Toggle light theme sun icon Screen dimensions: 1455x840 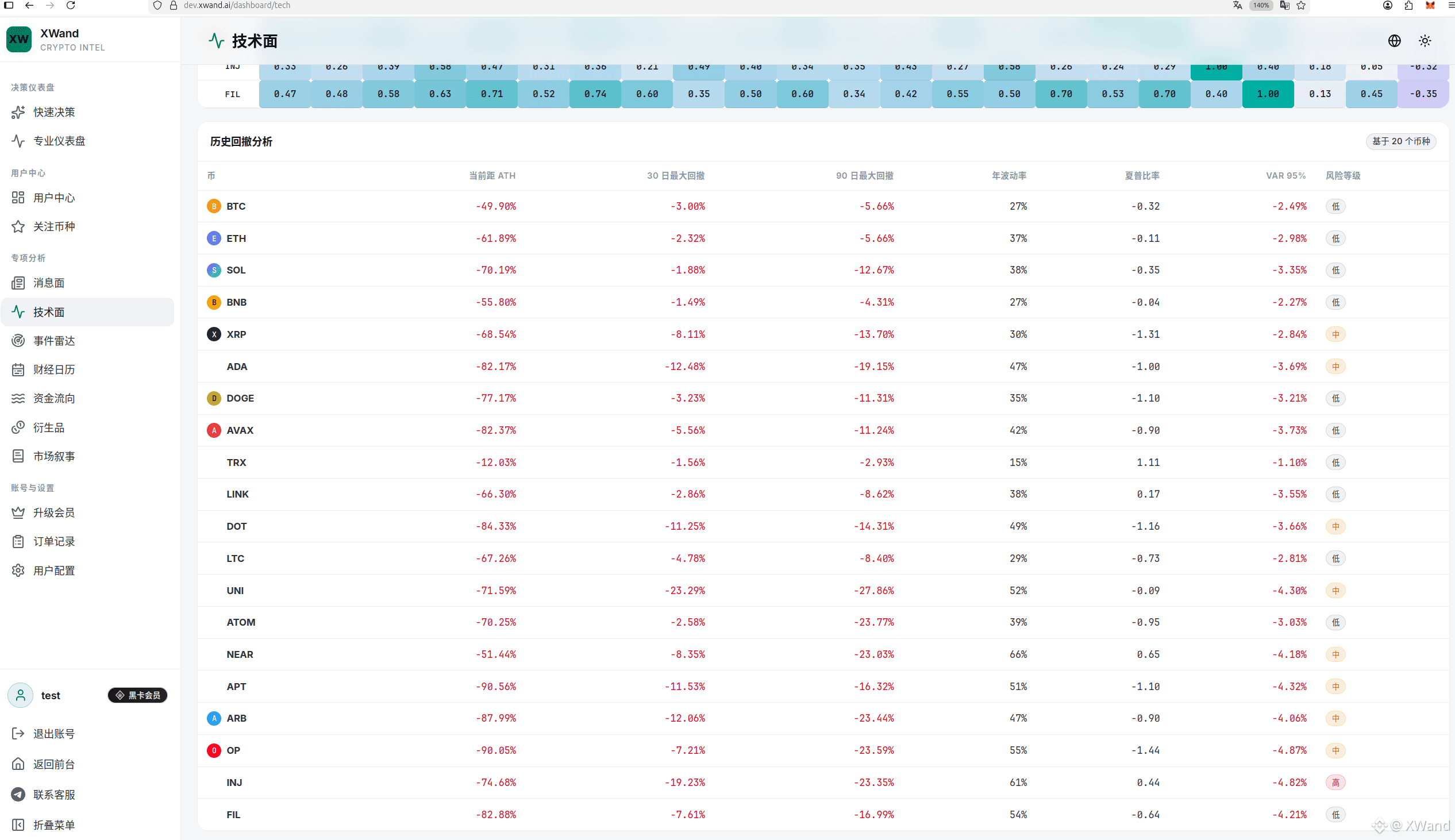point(1425,41)
